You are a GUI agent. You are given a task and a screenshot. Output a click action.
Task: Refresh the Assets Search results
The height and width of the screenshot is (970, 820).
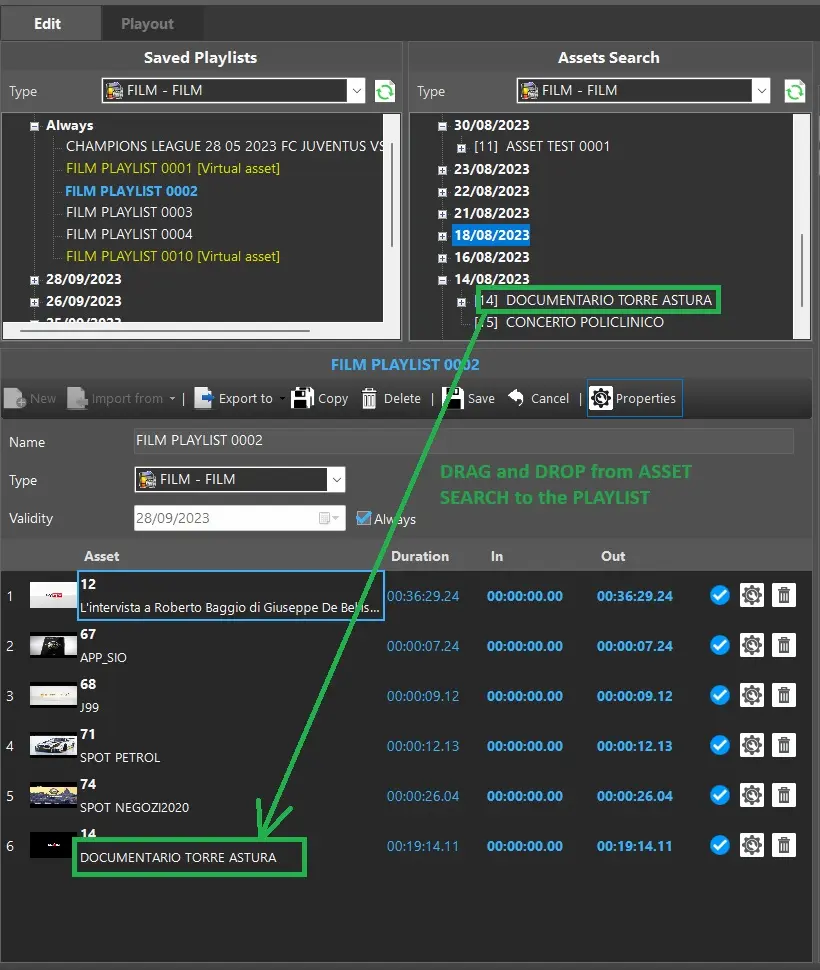tap(795, 92)
